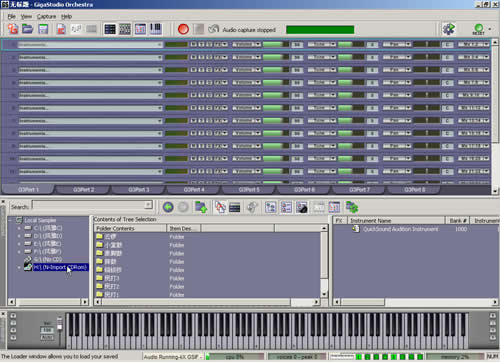Adjust the keyboard velocity slider

click(x=60, y=328)
